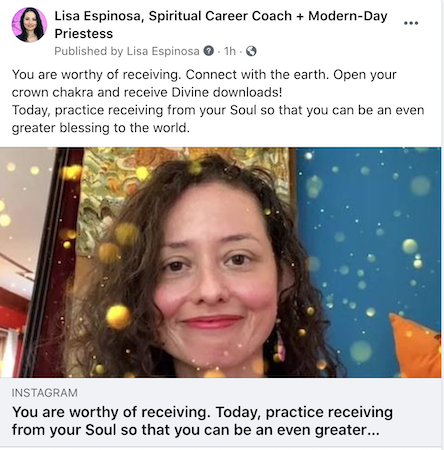
Task: Open link headline "You are worthy of receiving. Today"
Action: pos(202,421)
